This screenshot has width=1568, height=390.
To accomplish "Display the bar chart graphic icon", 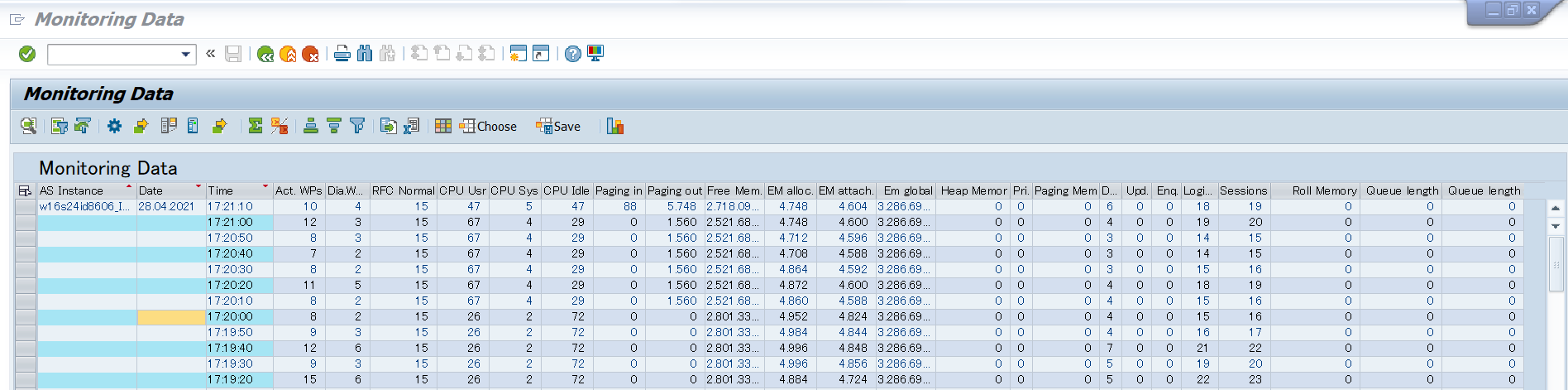I will (614, 126).
